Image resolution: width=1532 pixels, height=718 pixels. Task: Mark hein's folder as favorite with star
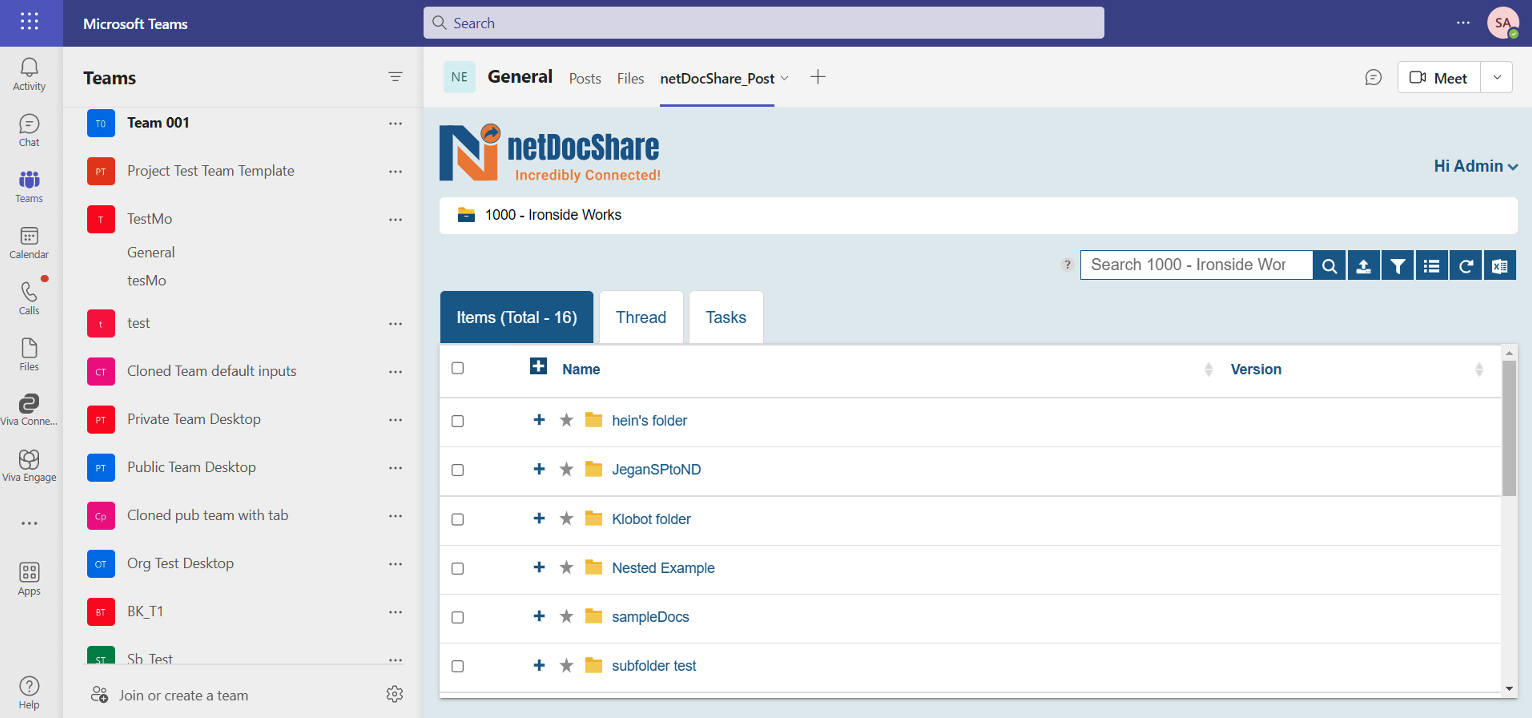point(566,420)
